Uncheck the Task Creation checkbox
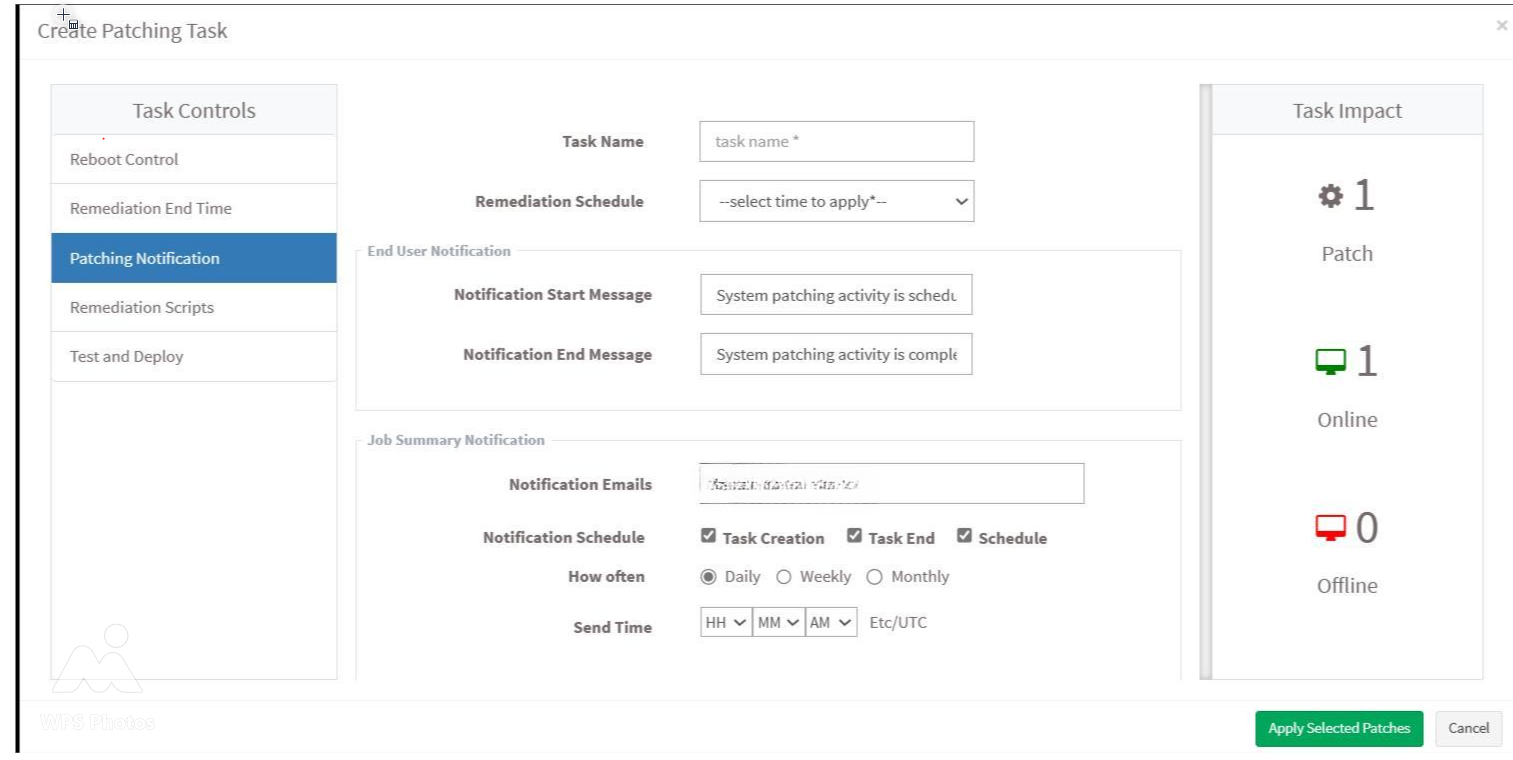The image size is (1513, 760). (x=709, y=536)
